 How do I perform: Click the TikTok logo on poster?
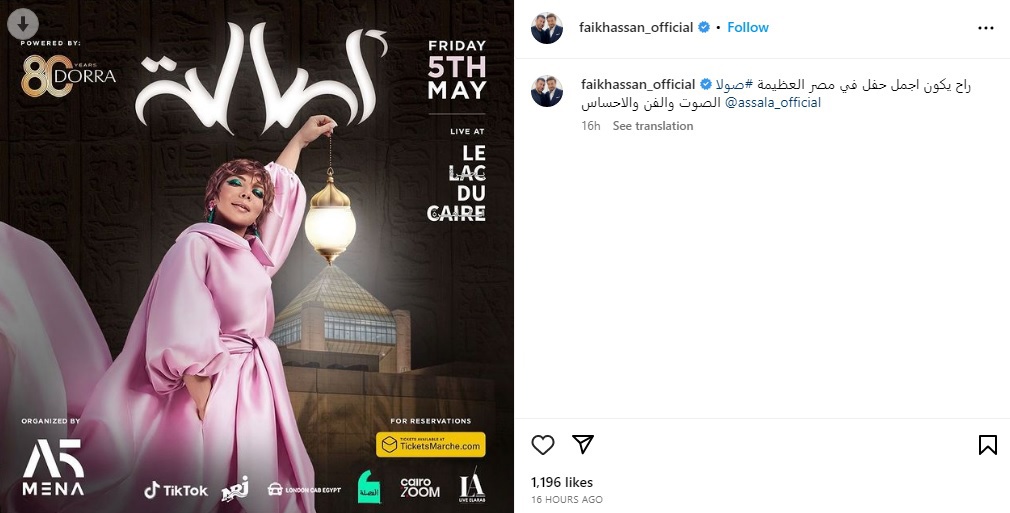click(x=176, y=490)
